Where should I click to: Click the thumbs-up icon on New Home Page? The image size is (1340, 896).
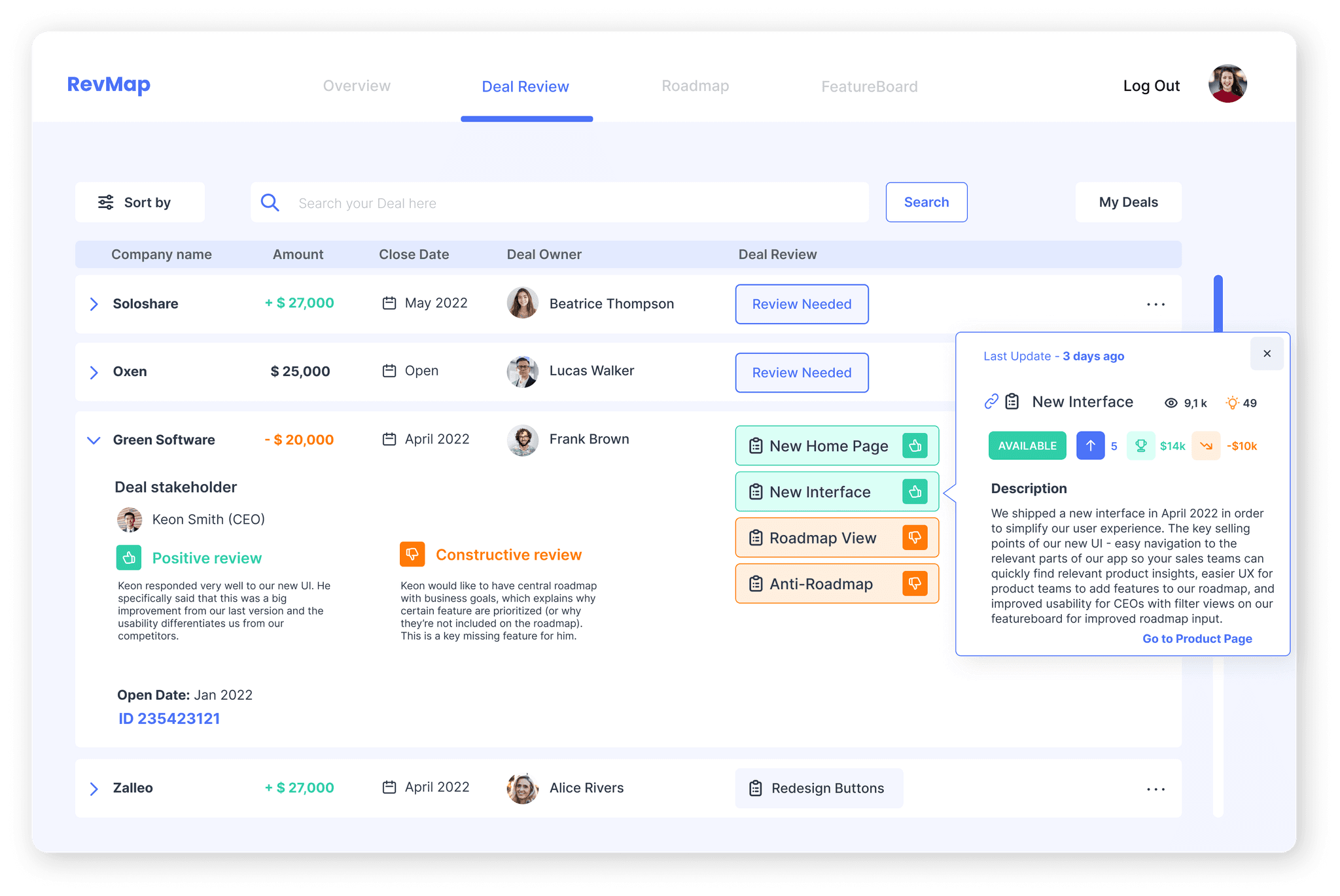915,446
